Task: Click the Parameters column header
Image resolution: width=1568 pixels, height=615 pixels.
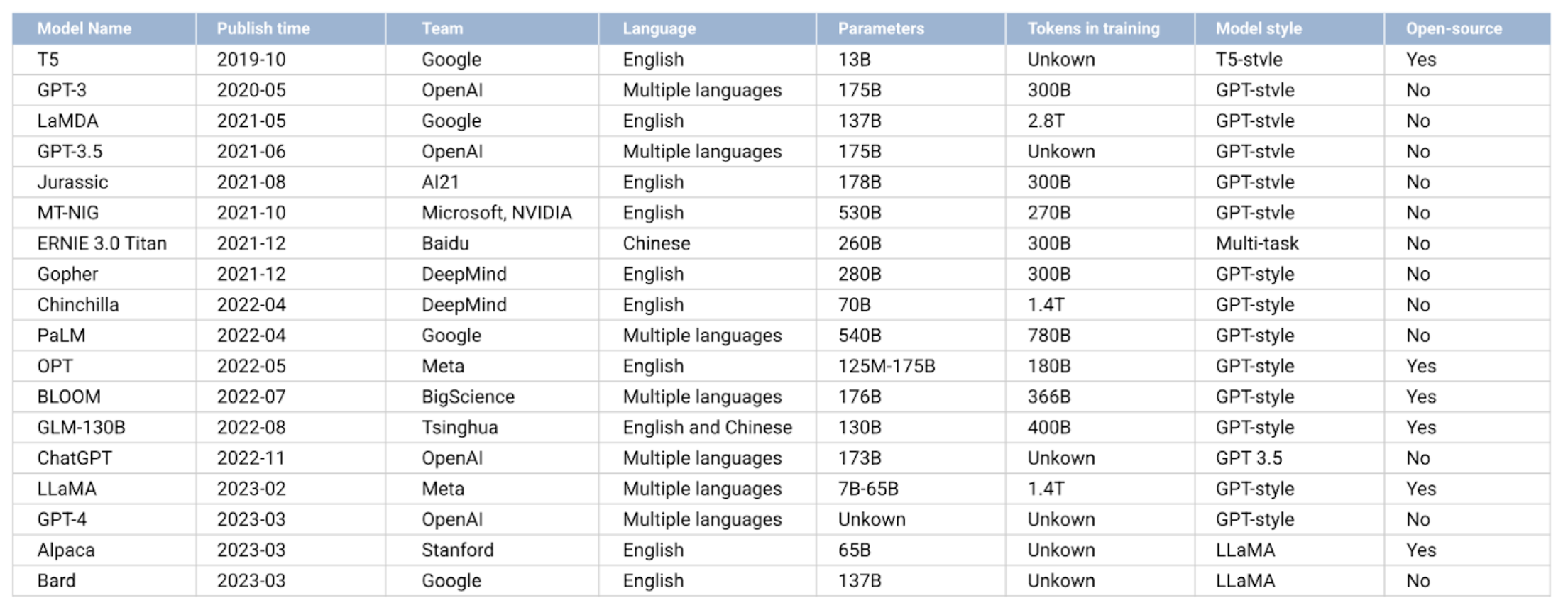Action: [x=911, y=29]
